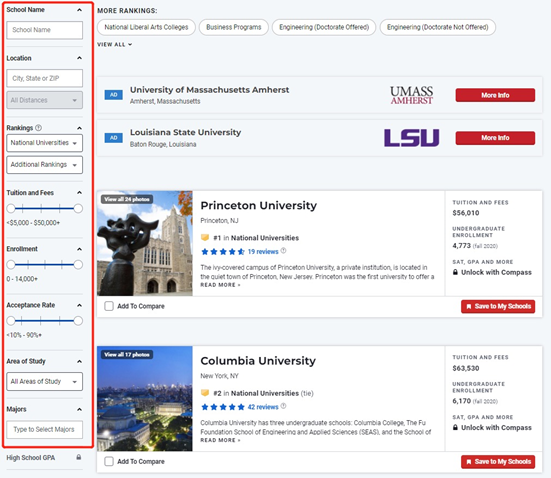Click More Info for UMass Amherst
Image resolution: width=551 pixels, height=478 pixels.
[495, 95]
